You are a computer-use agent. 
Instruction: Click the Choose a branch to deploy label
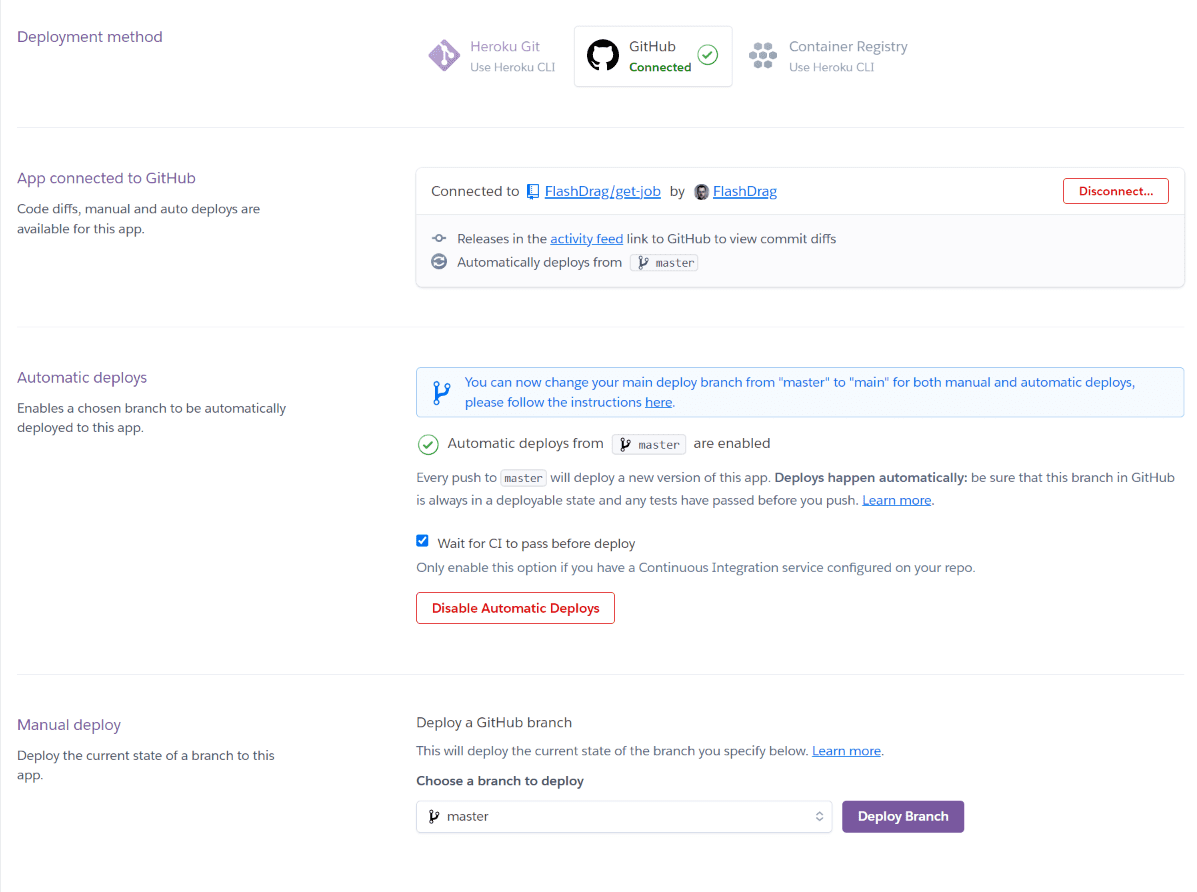click(x=500, y=780)
